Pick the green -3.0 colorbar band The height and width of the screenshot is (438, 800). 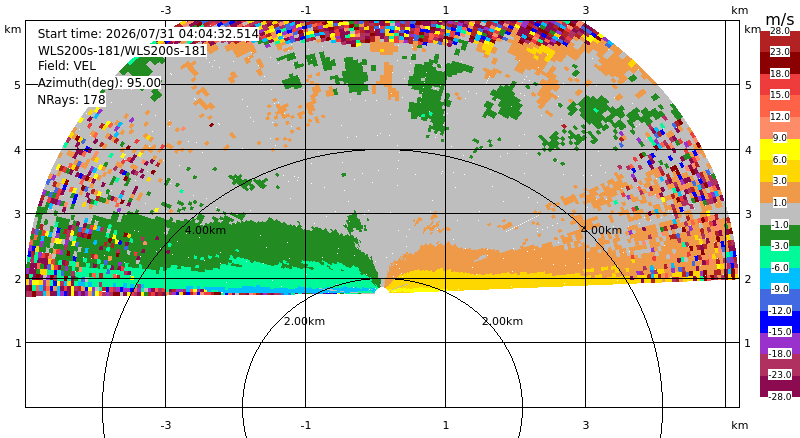click(x=780, y=235)
